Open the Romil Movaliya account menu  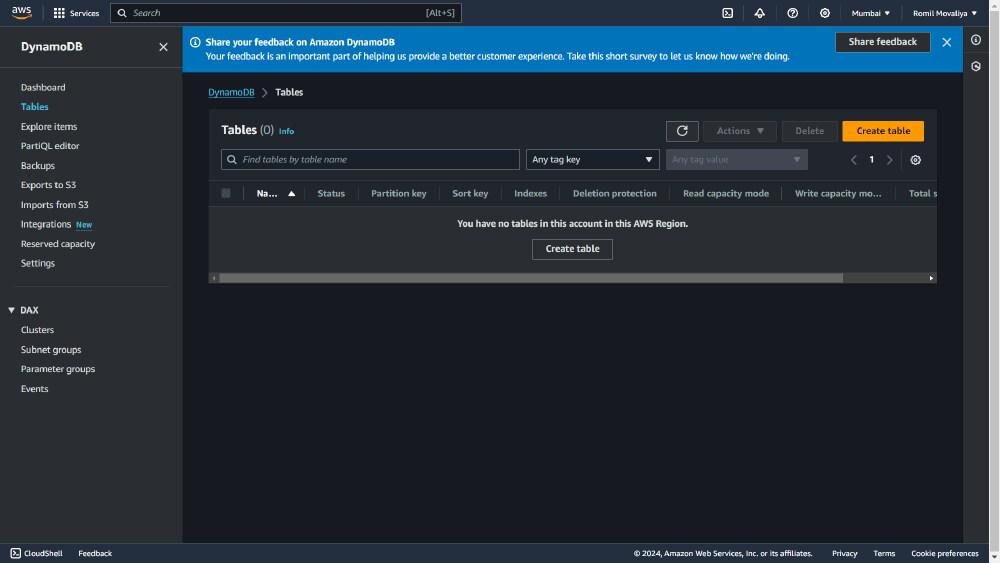pos(944,13)
